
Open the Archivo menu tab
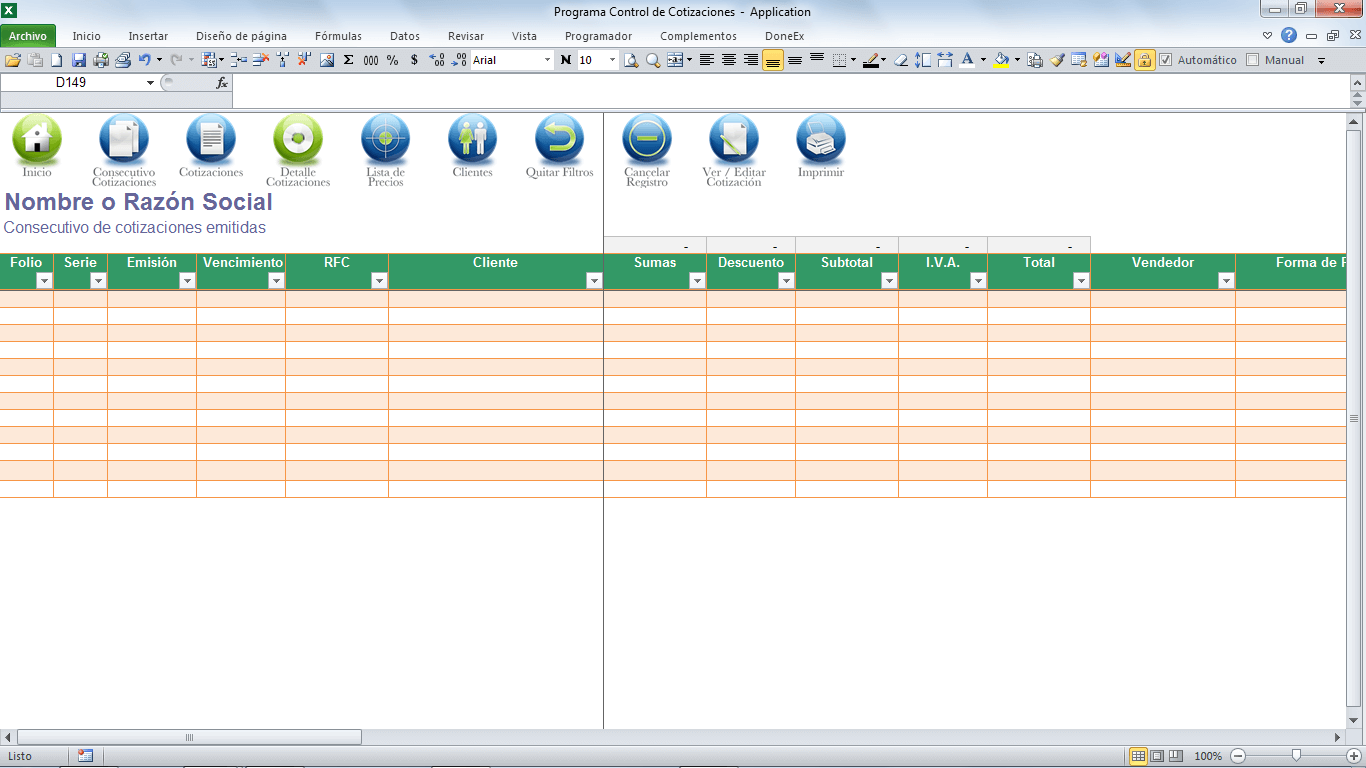[28, 36]
